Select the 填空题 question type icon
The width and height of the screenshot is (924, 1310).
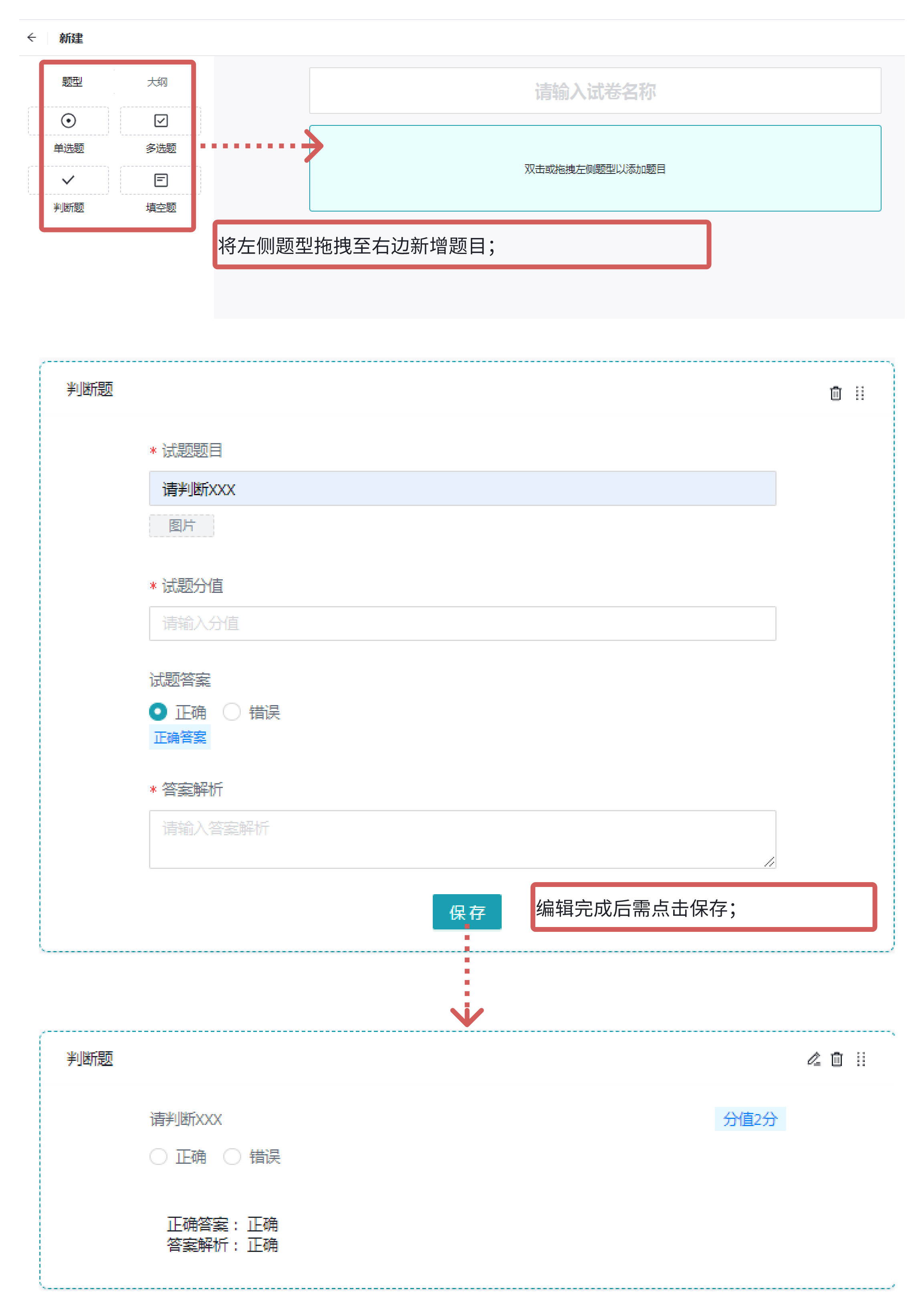tap(161, 180)
